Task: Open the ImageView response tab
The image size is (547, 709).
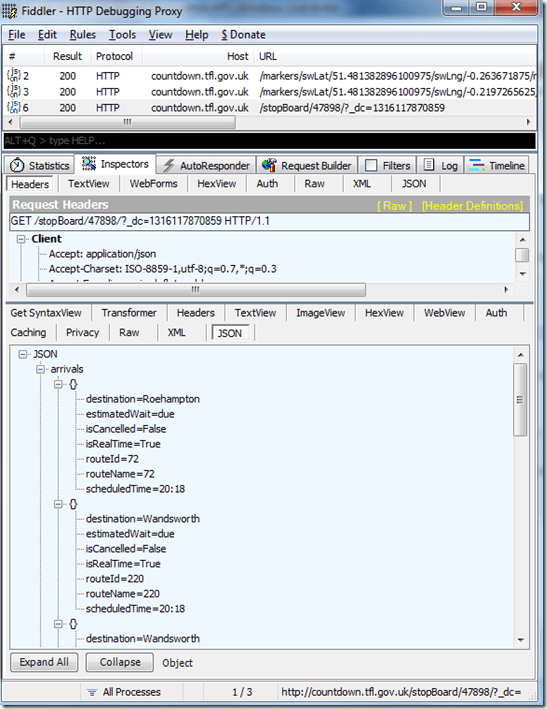Action: [321, 313]
